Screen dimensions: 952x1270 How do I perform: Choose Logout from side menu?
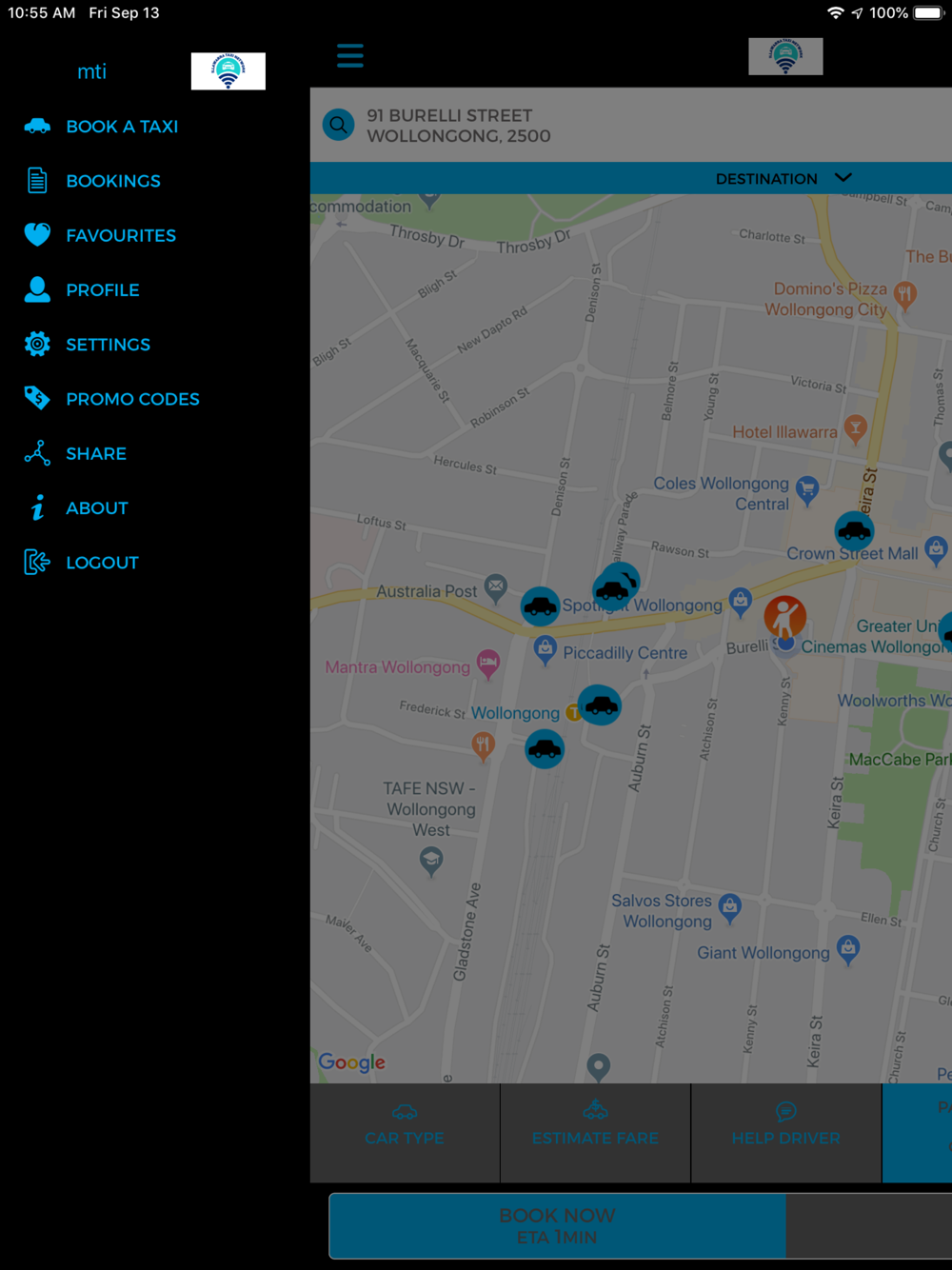(102, 563)
